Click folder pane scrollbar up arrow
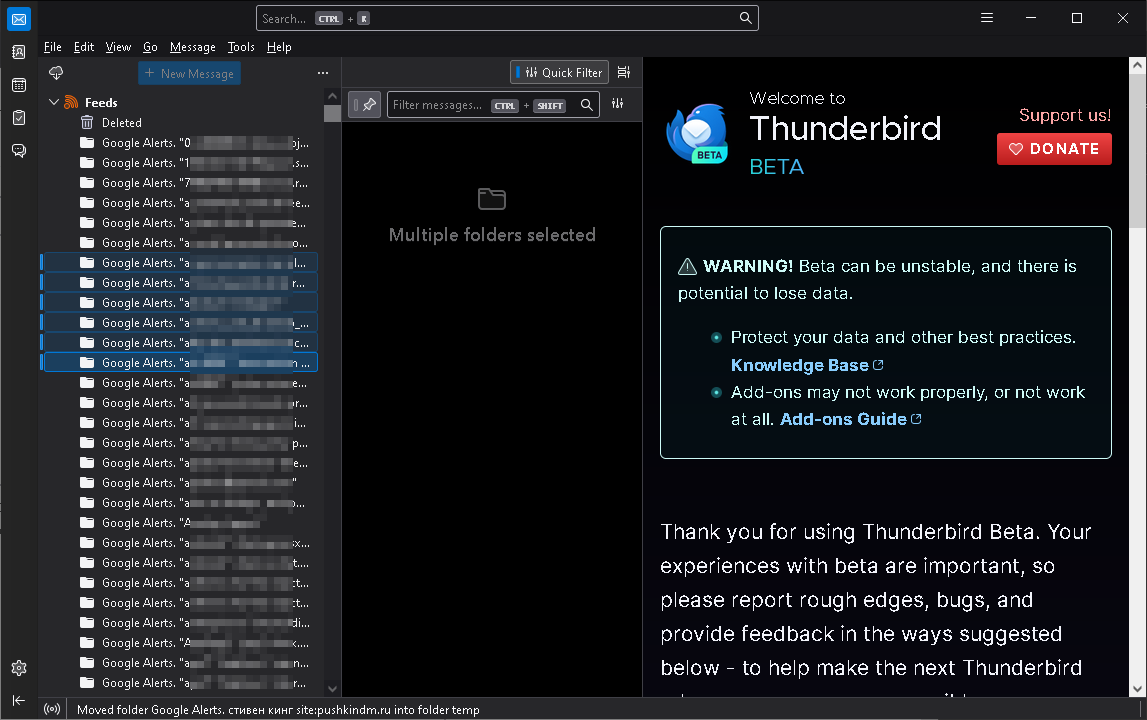The image size is (1147, 720). point(333,96)
